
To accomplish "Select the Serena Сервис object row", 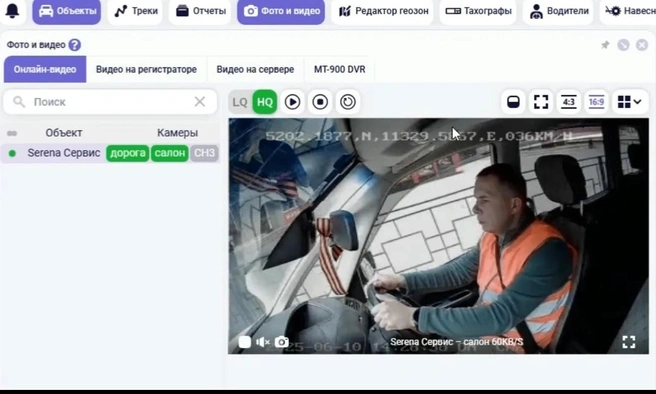I will pyautogui.click(x=110, y=153).
